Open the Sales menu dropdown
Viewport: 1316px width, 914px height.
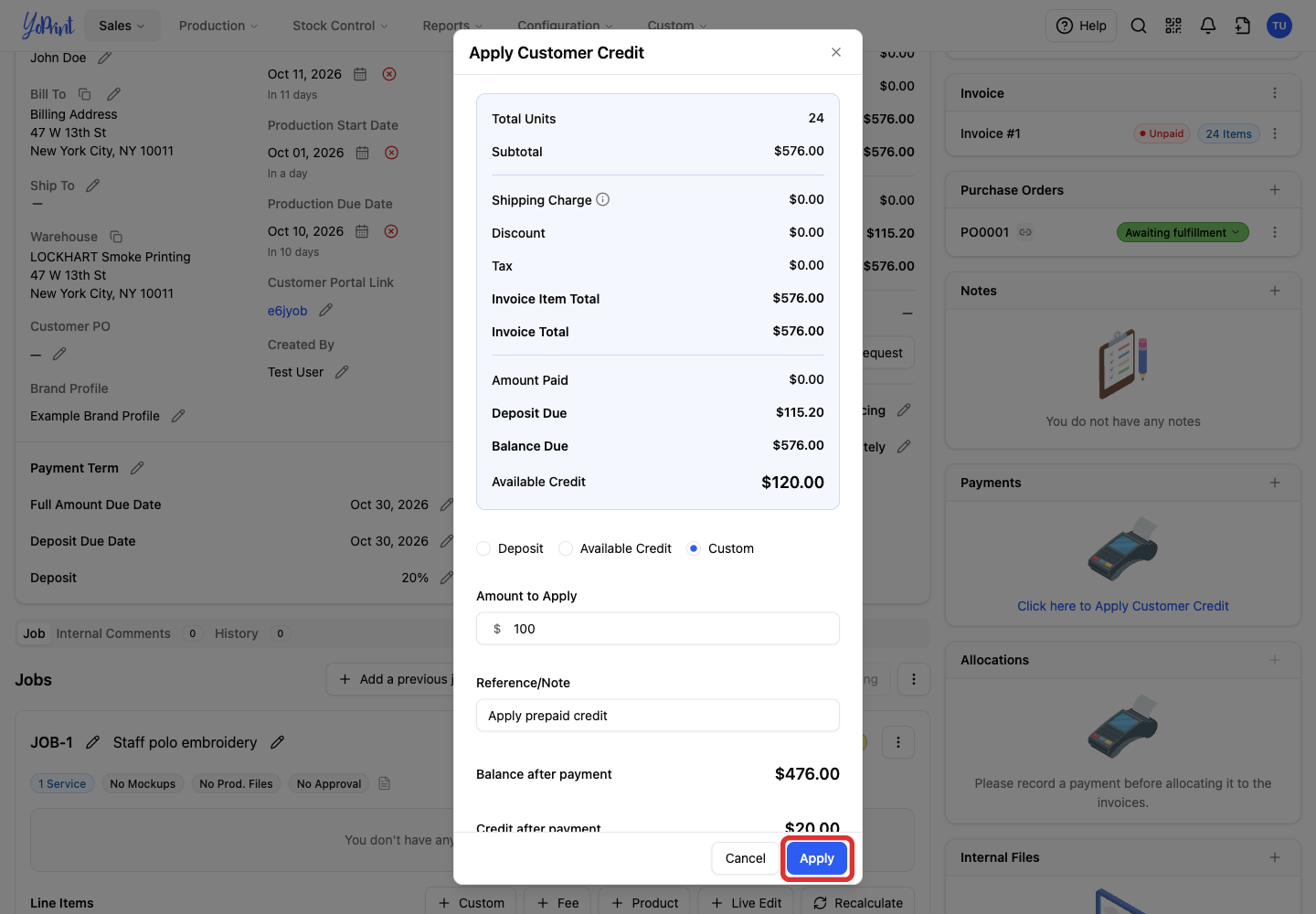point(122,26)
